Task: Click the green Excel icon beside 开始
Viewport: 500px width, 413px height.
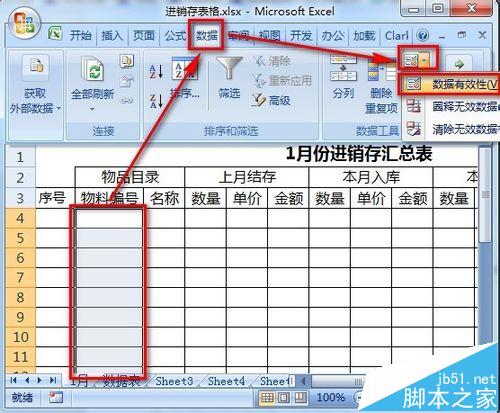Action: [x=55, y=34]
